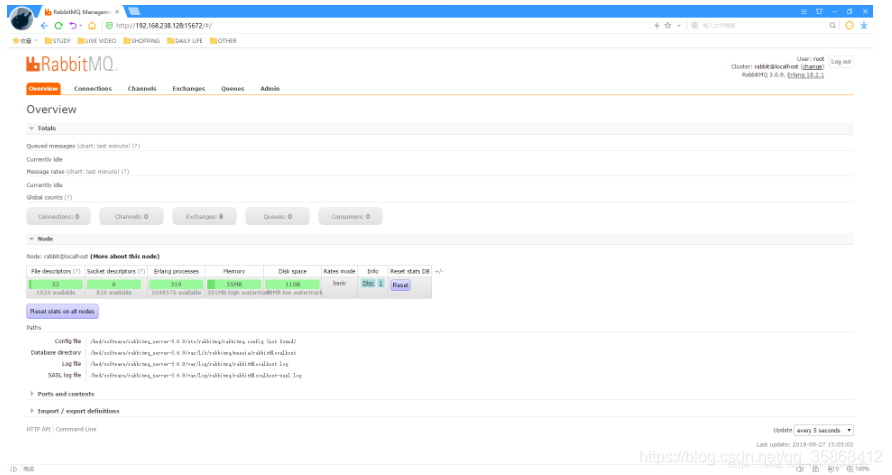Close the RabbitMQ Management tab
This screenshot has width=892, height=475.
[117, 11]
